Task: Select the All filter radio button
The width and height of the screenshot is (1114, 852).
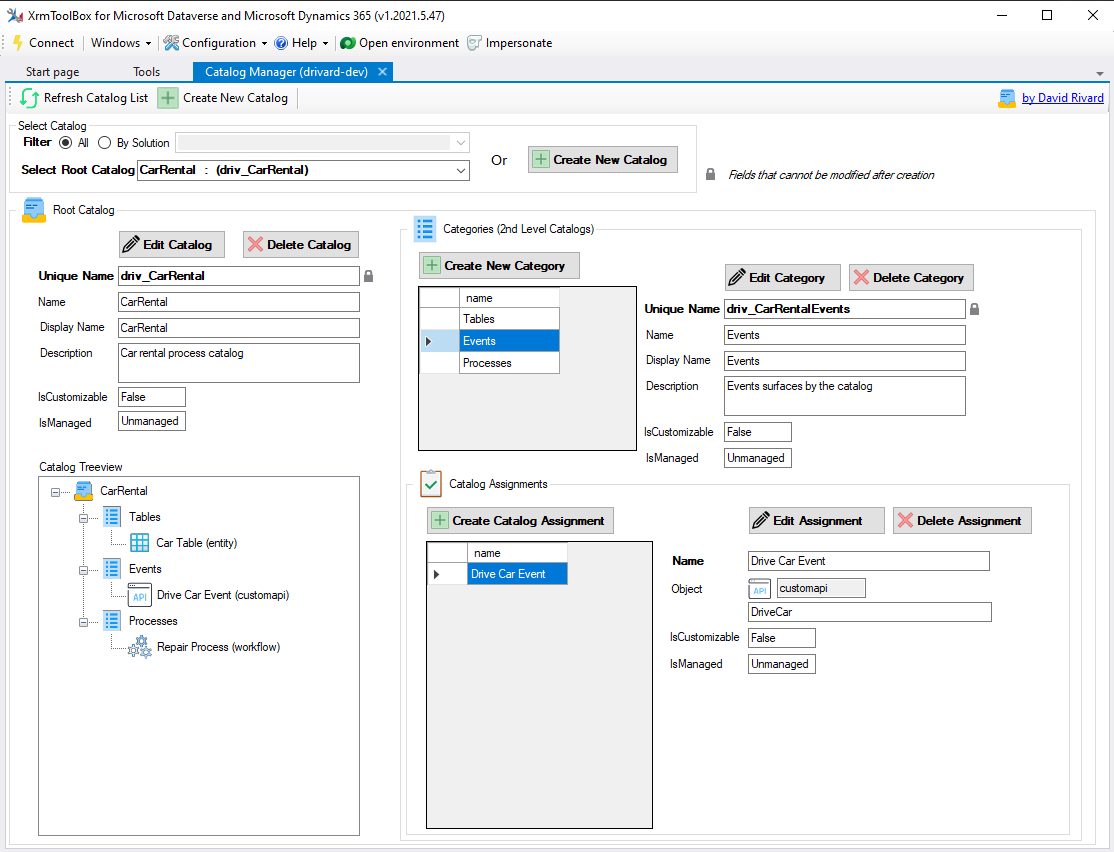Action: [x=66, y=143]
